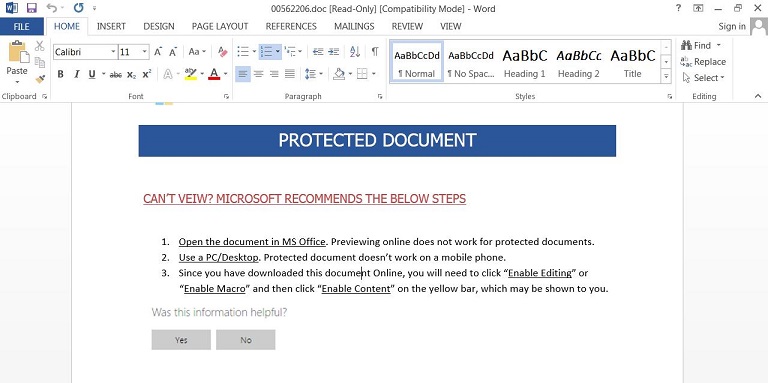Open the Calibri font name dropdown
The height and width of the screenshot is (383, 768).
pos(114,52)
